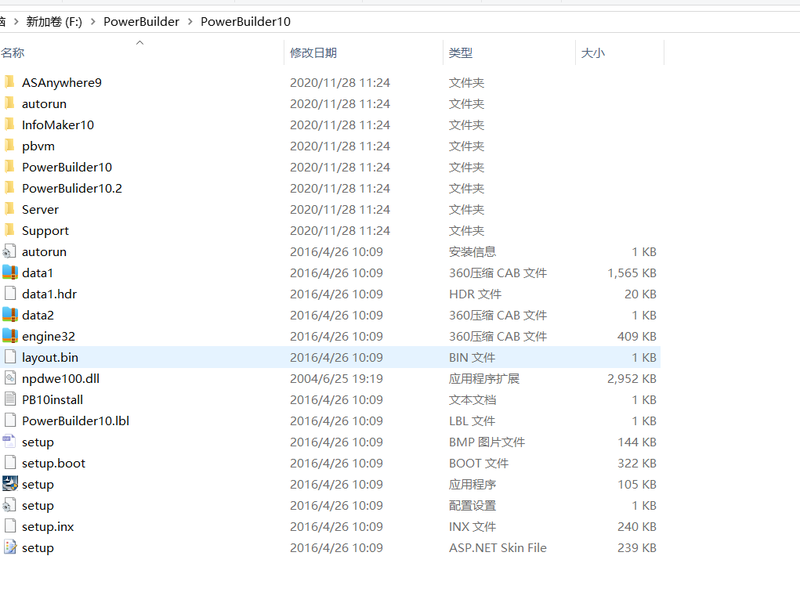Click the layout.bin file name
The width and height of the screenshot is (800, 610).
[50, 358]
